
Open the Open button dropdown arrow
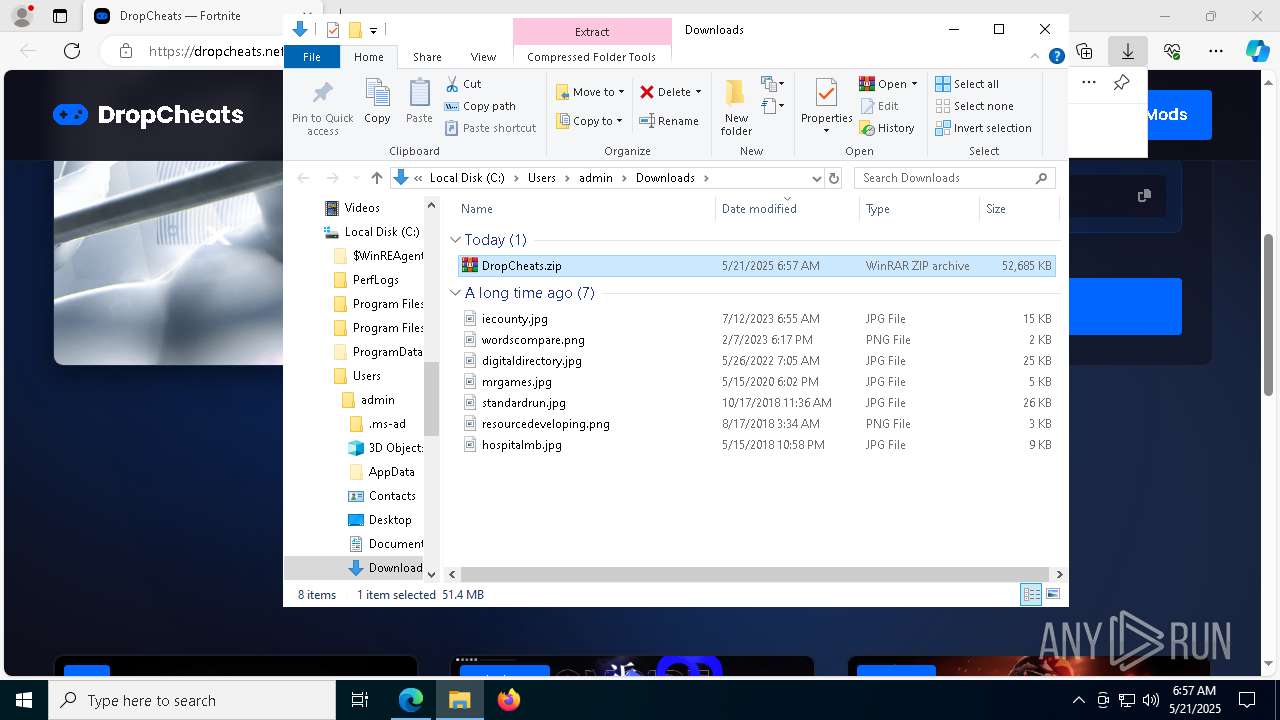914,84
